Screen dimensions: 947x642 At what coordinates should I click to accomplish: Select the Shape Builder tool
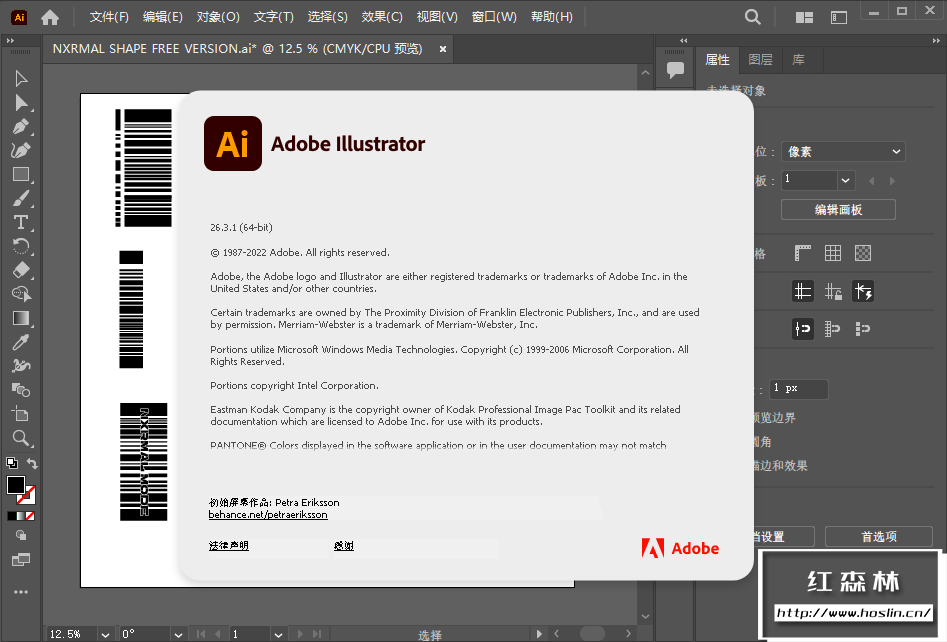pos(21,294)
